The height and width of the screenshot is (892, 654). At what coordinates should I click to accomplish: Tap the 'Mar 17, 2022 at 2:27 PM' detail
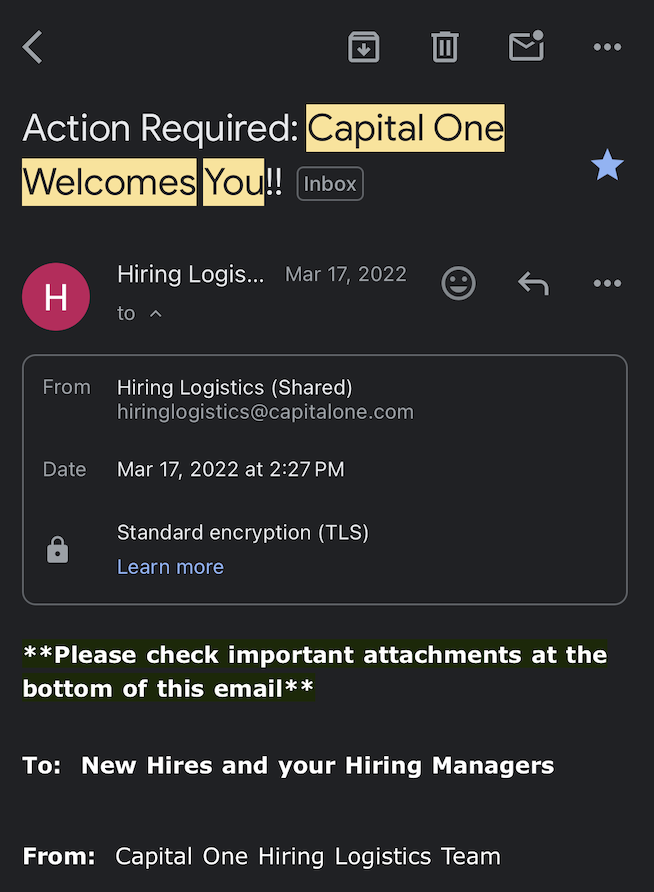tap(230, 470)
